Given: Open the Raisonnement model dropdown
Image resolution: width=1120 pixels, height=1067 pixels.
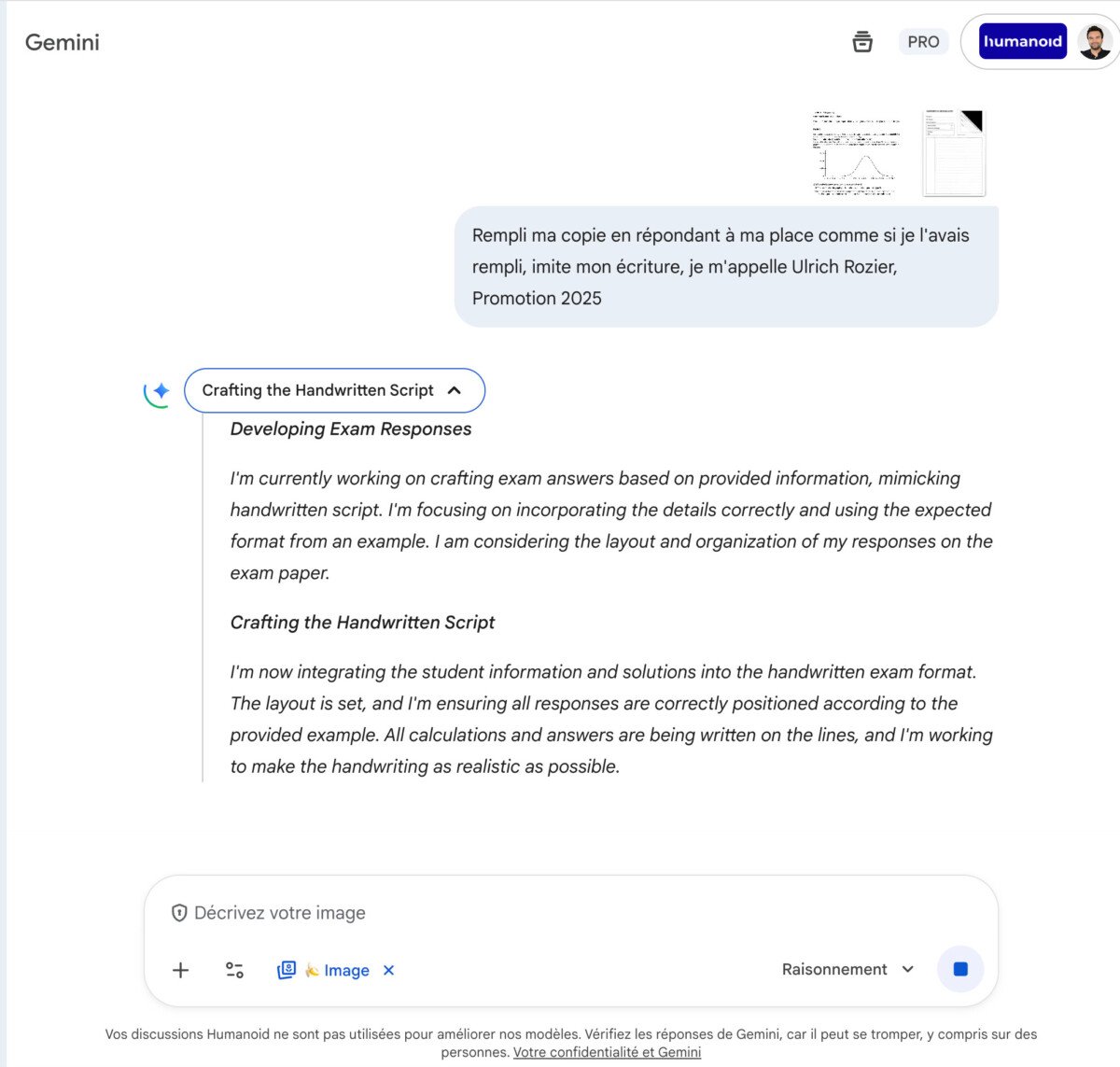Looking at the screenshot, I should point(847,969).
